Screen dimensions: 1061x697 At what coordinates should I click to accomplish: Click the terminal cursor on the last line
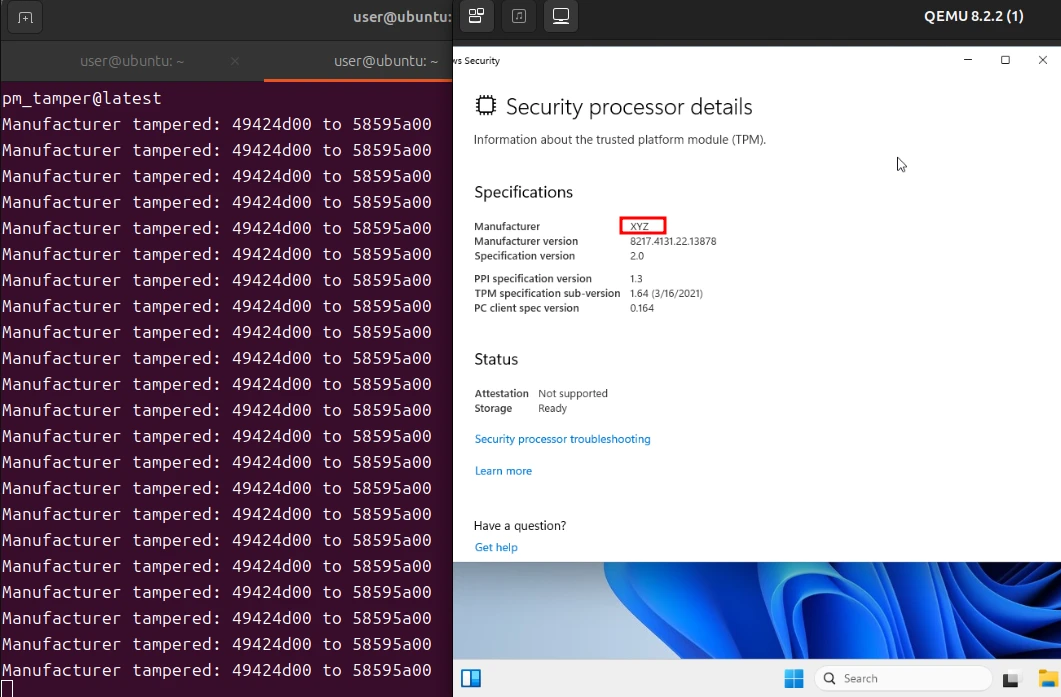(x=7, y=688)
